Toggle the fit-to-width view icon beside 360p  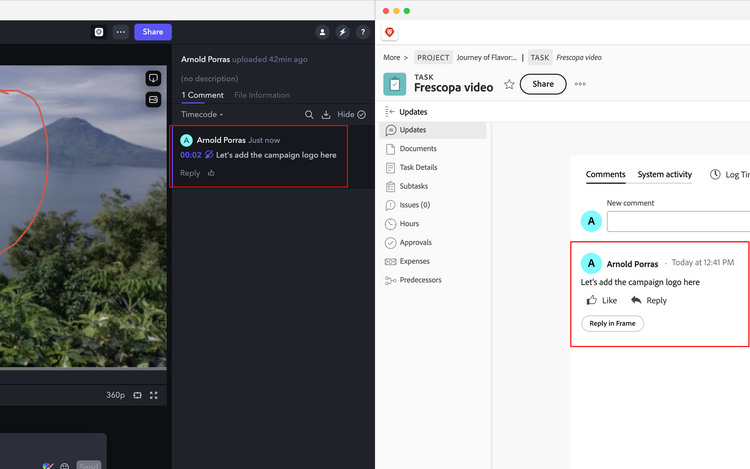click(138, 395)
